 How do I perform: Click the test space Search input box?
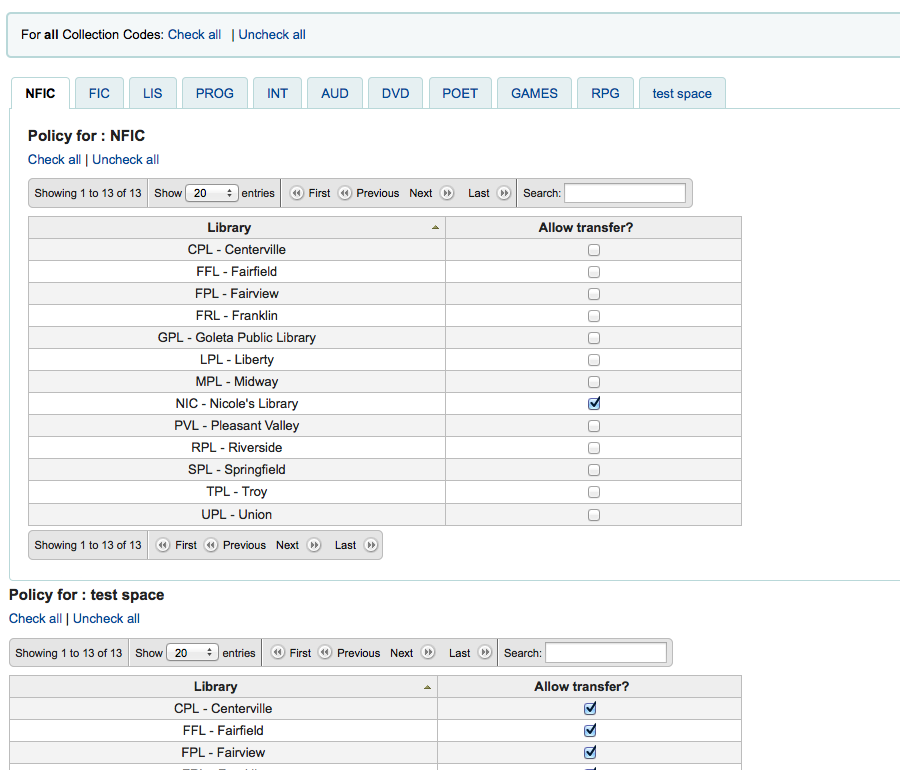tap(605, 653)
